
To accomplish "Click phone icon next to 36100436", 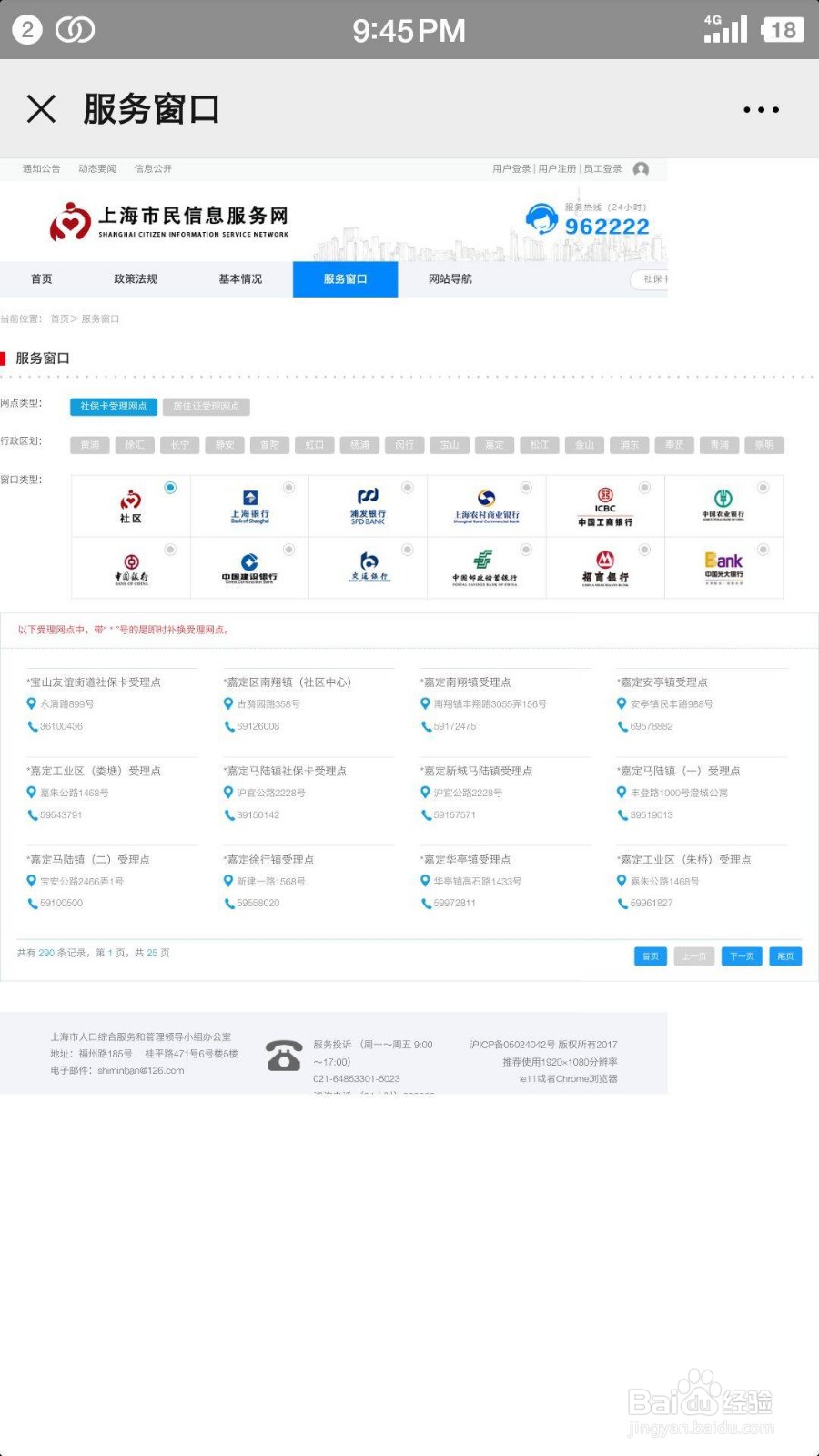I will (x=33, y=726).
